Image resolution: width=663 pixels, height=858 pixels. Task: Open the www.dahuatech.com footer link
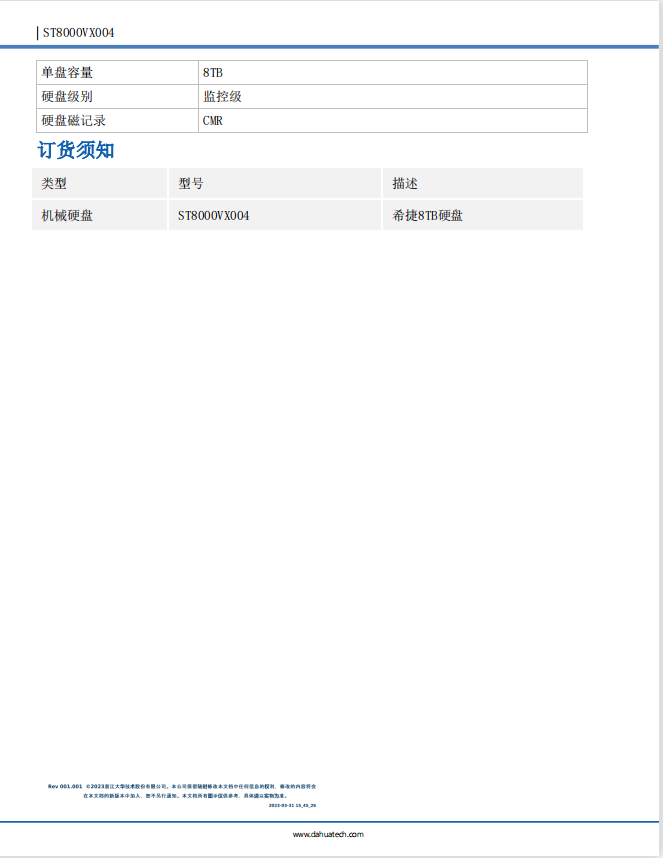[x=328, y=834]
